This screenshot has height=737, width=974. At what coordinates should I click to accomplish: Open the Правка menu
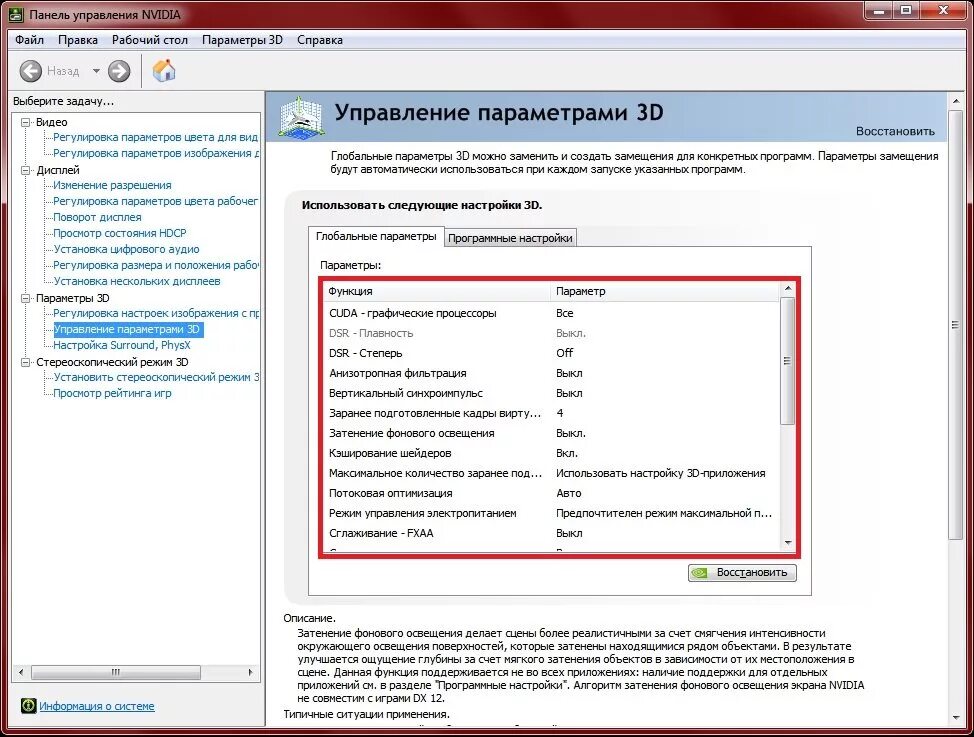pyautogui.click(x=78, y=40)
